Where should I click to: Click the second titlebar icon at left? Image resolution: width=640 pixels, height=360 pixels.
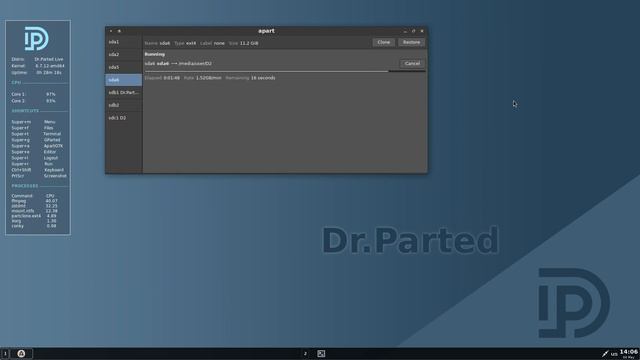119,31
